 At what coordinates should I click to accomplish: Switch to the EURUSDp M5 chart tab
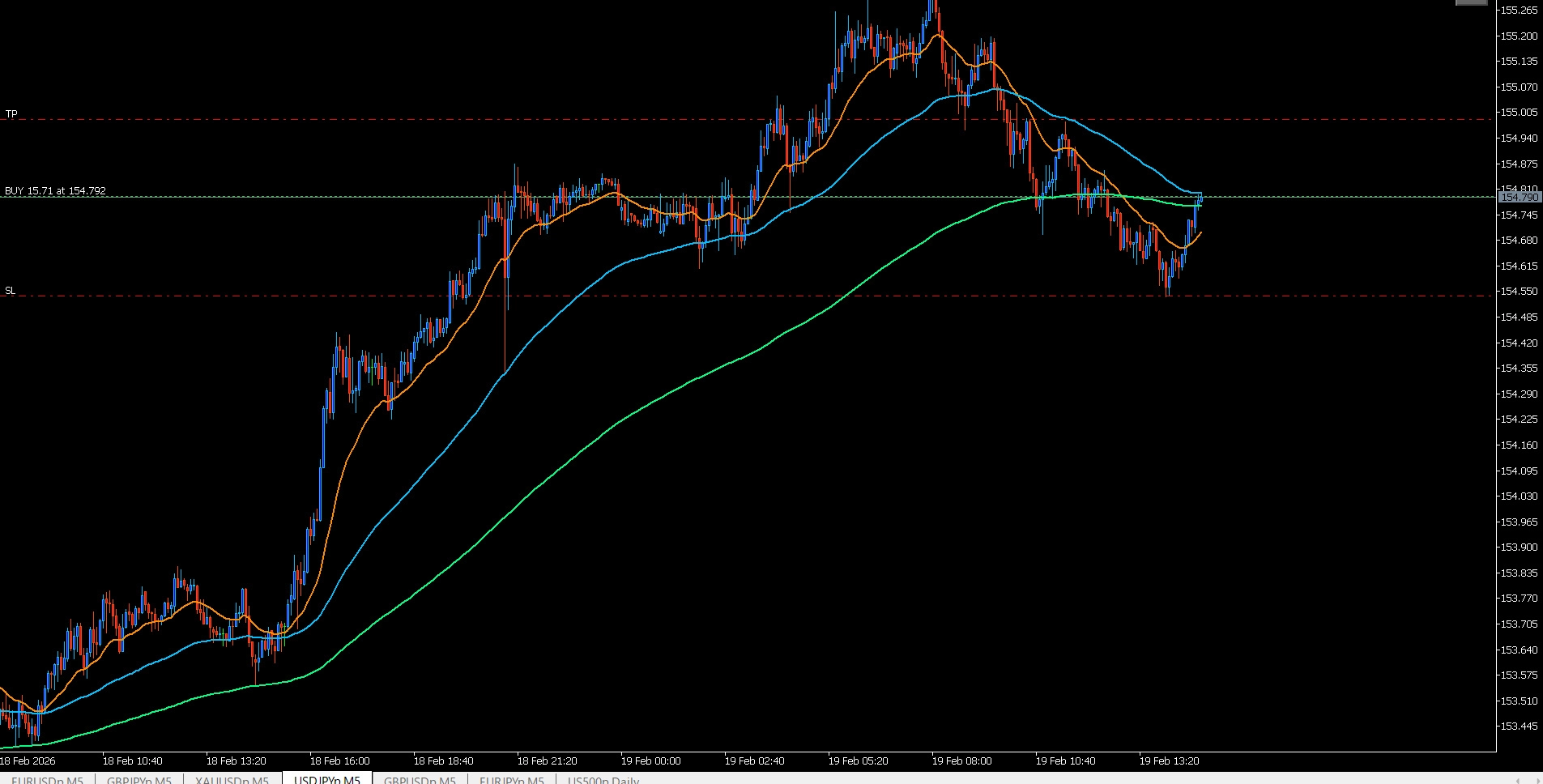click(x=47, y=779)
